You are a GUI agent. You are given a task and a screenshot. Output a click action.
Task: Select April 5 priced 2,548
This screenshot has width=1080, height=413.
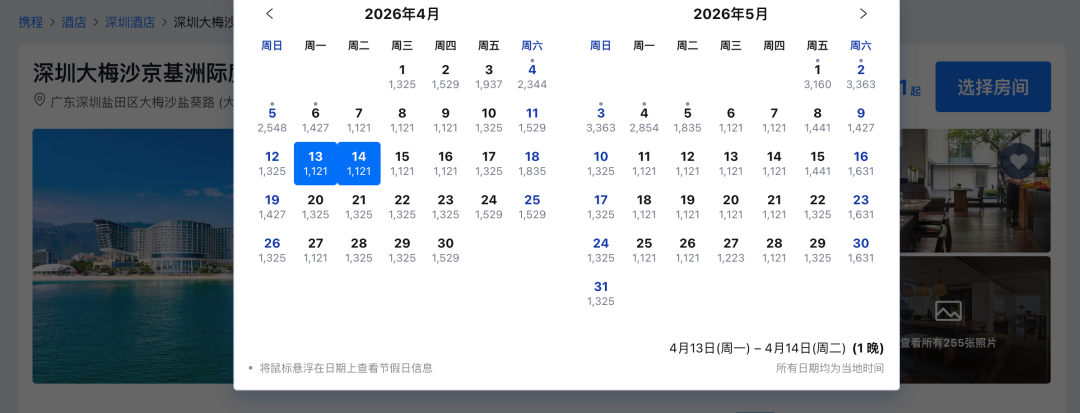tap(272, 120)
